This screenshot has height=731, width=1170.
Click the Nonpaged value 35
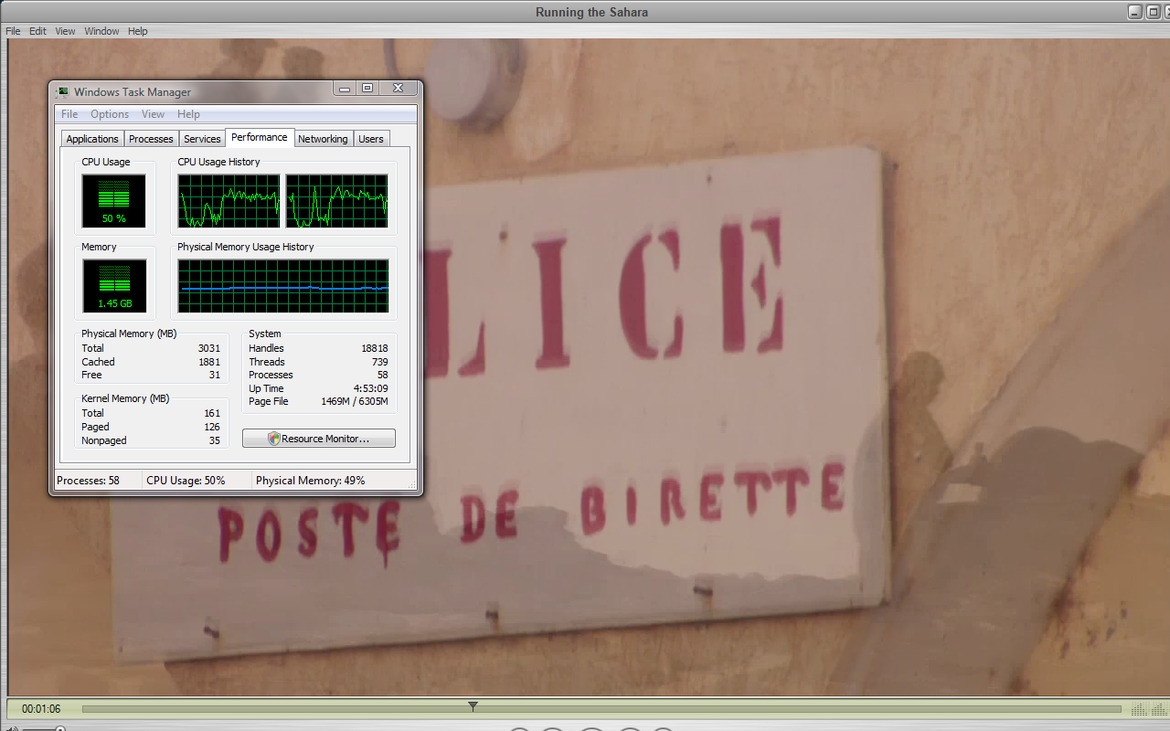215,440
